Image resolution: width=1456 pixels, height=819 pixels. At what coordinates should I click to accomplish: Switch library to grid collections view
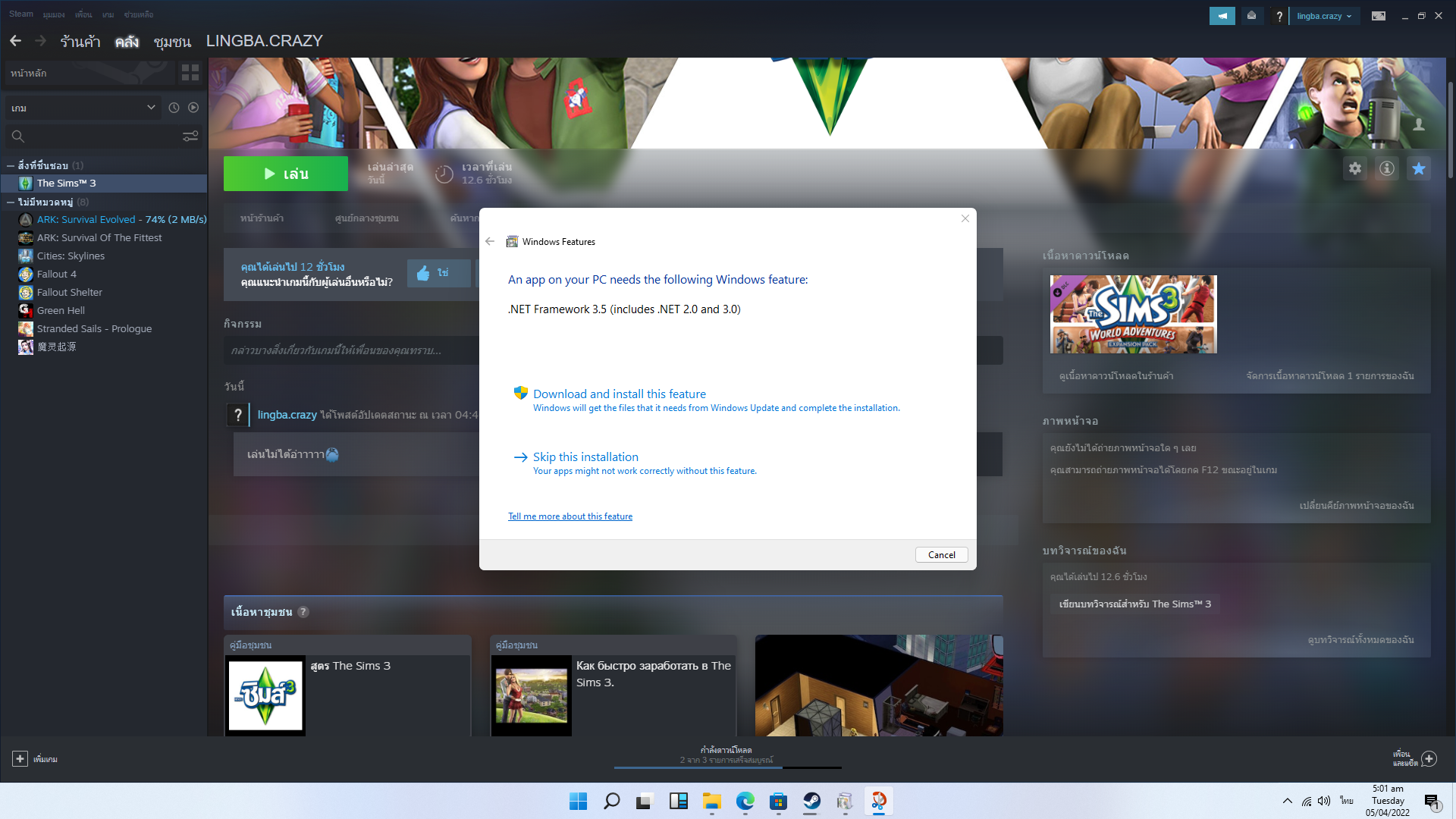point(190,73)
